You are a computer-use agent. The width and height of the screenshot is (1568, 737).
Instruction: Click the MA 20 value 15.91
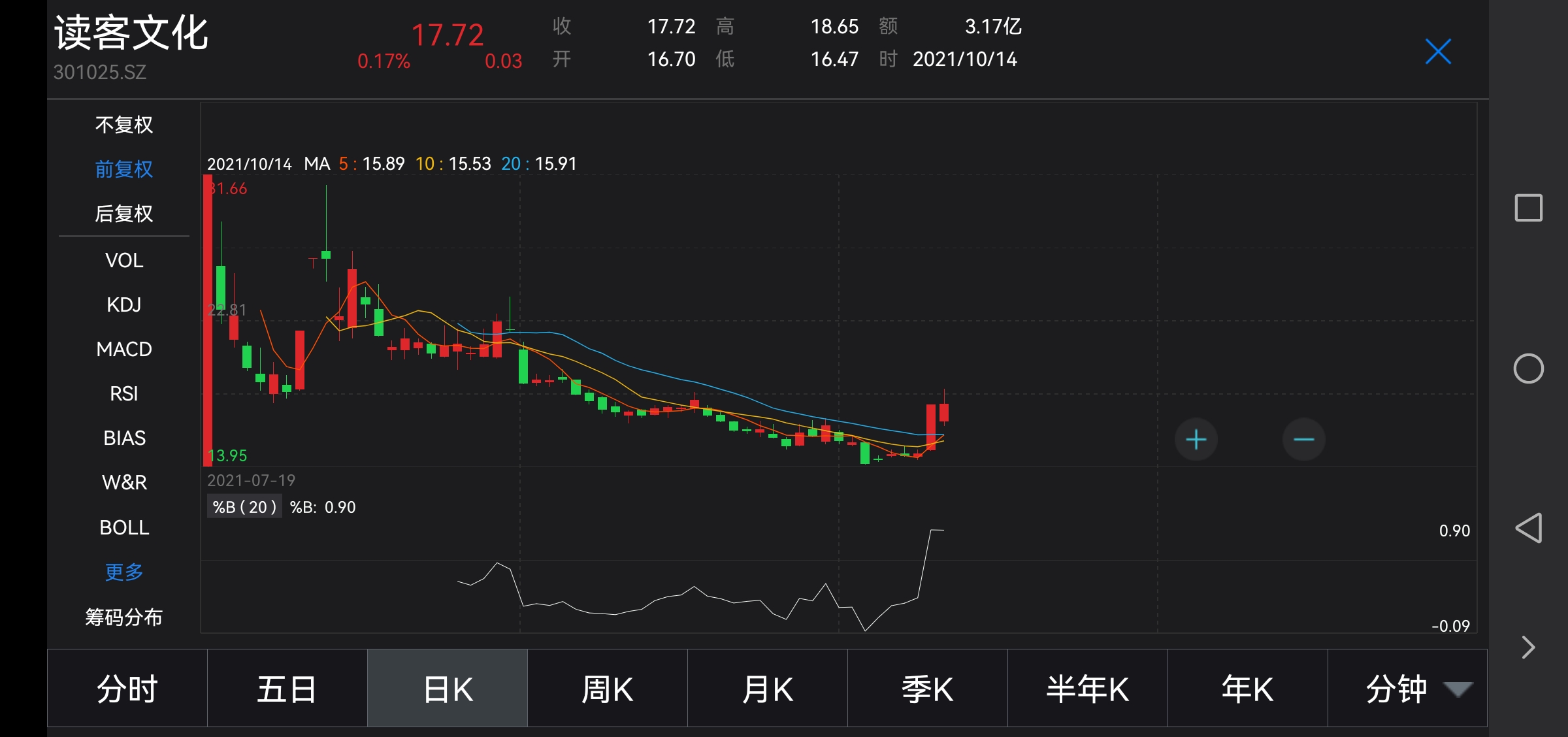point(556,163)
